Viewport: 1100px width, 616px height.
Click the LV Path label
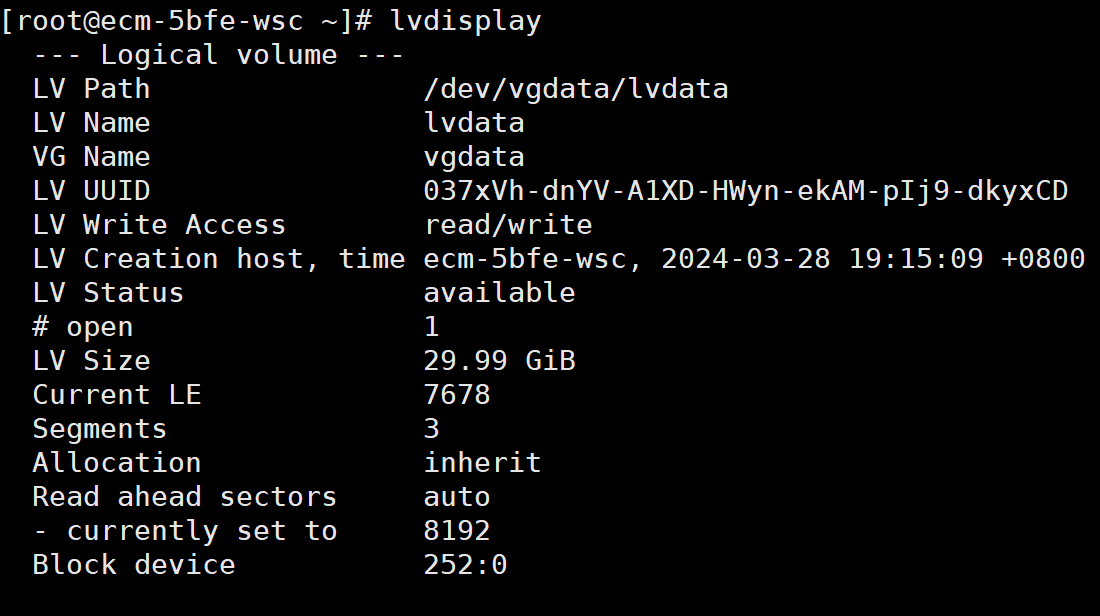[91, 89]
